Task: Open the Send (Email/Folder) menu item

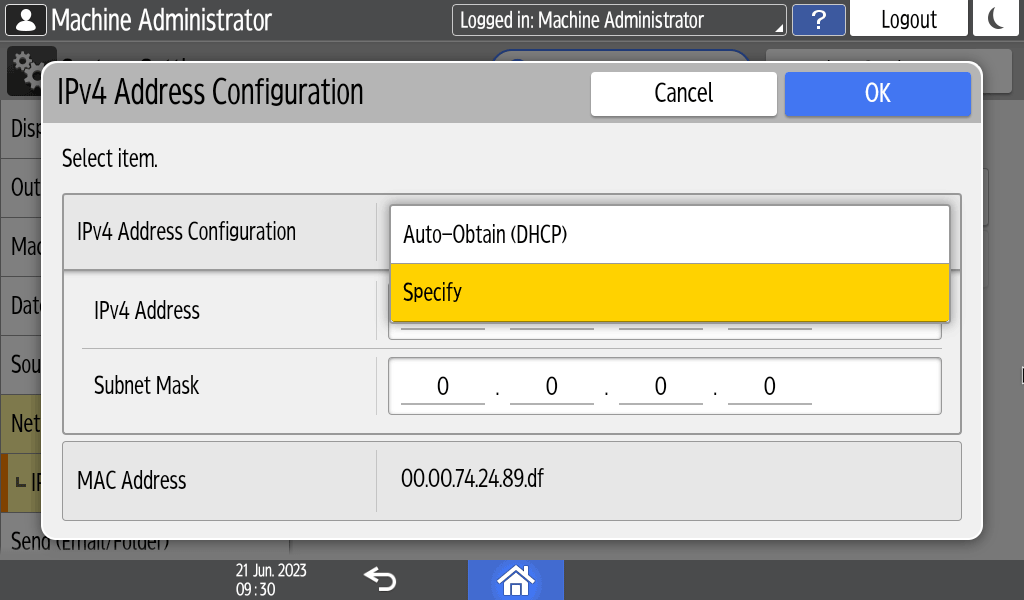Action: point(90,544)
